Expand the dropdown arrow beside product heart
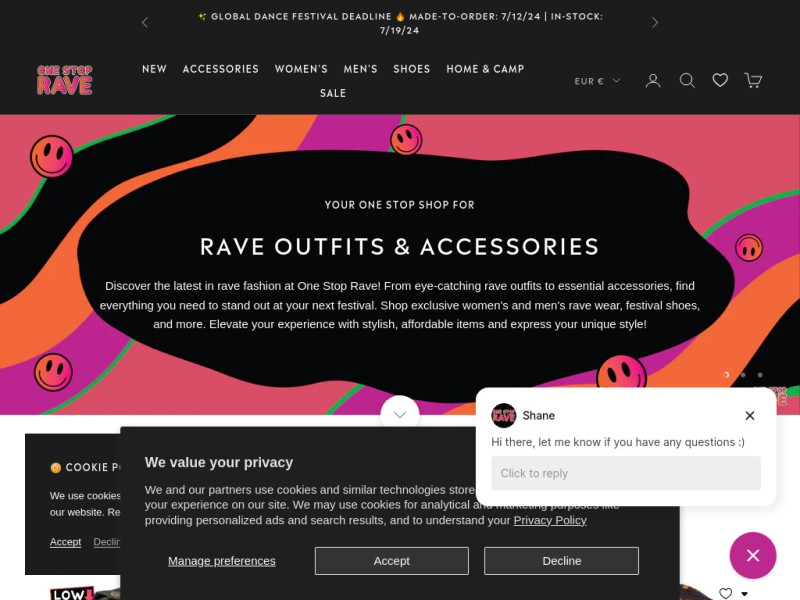The image size is (800, 600). click(744, 594)
